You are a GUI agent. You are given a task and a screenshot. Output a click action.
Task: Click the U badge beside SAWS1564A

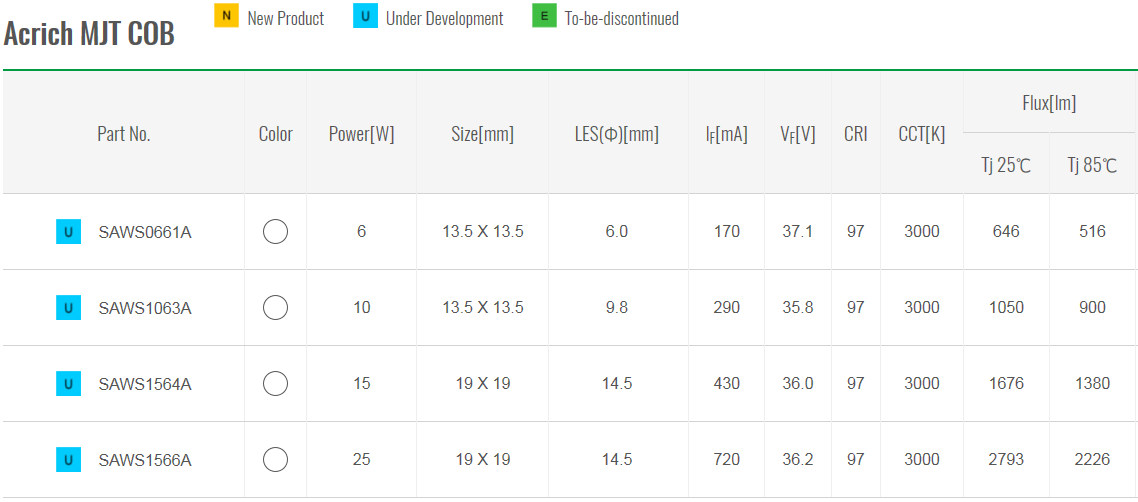(x=68, y=384)
